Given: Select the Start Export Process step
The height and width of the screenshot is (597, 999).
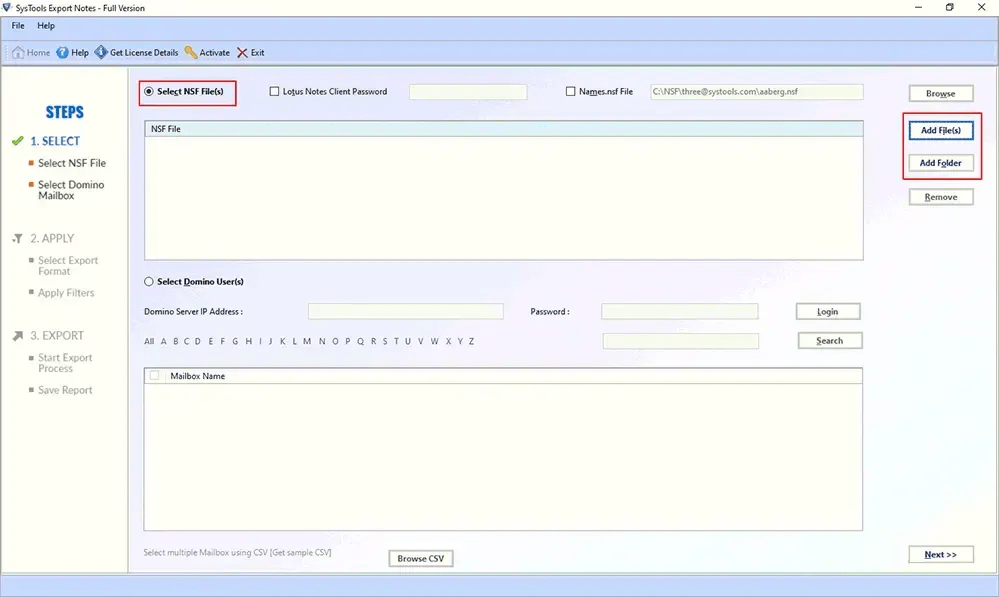Looking at the screenshot, I should click(x=64, y=363).
